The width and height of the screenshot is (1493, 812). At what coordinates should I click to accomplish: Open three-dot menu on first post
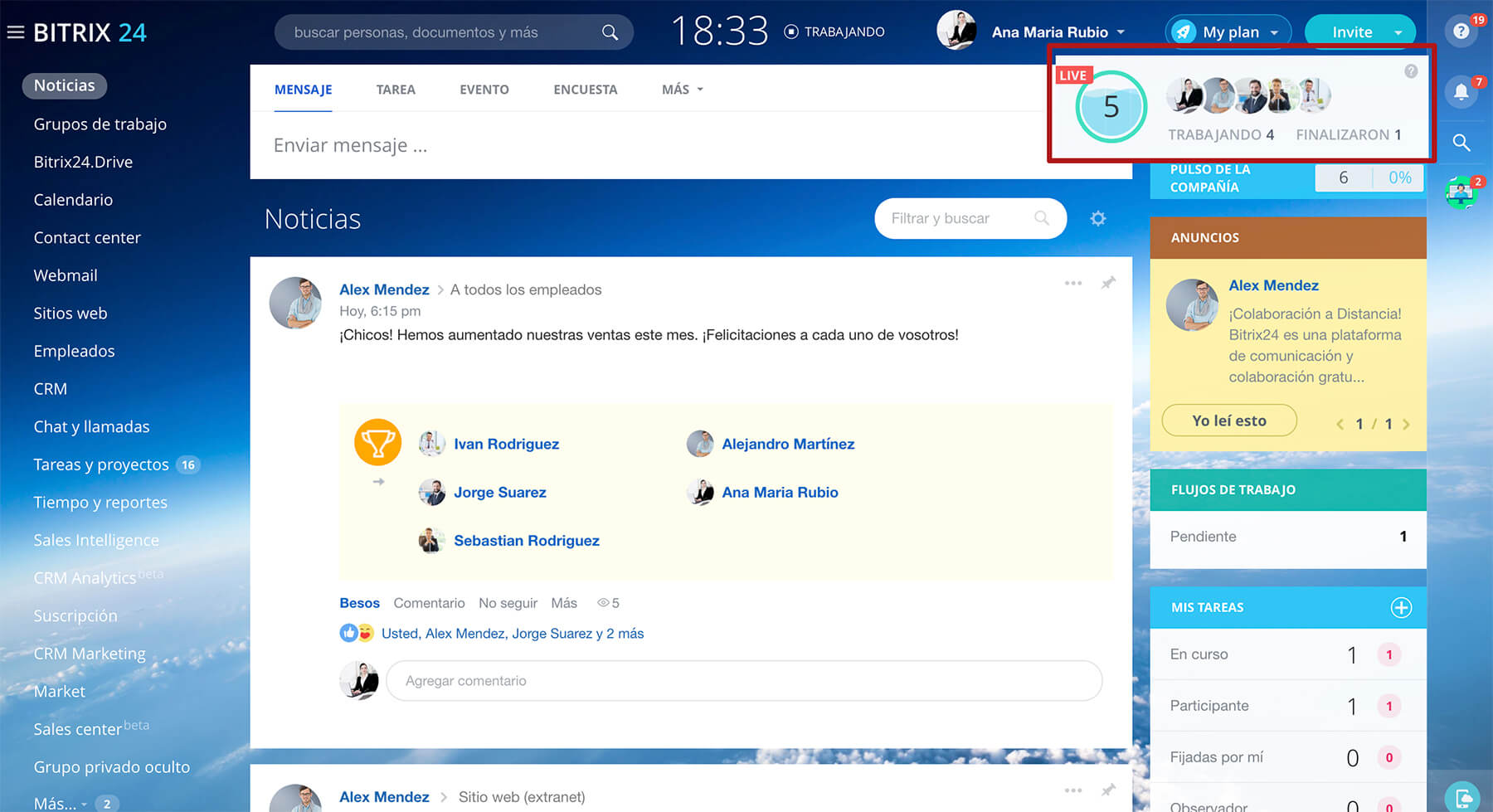[1073, 283]
